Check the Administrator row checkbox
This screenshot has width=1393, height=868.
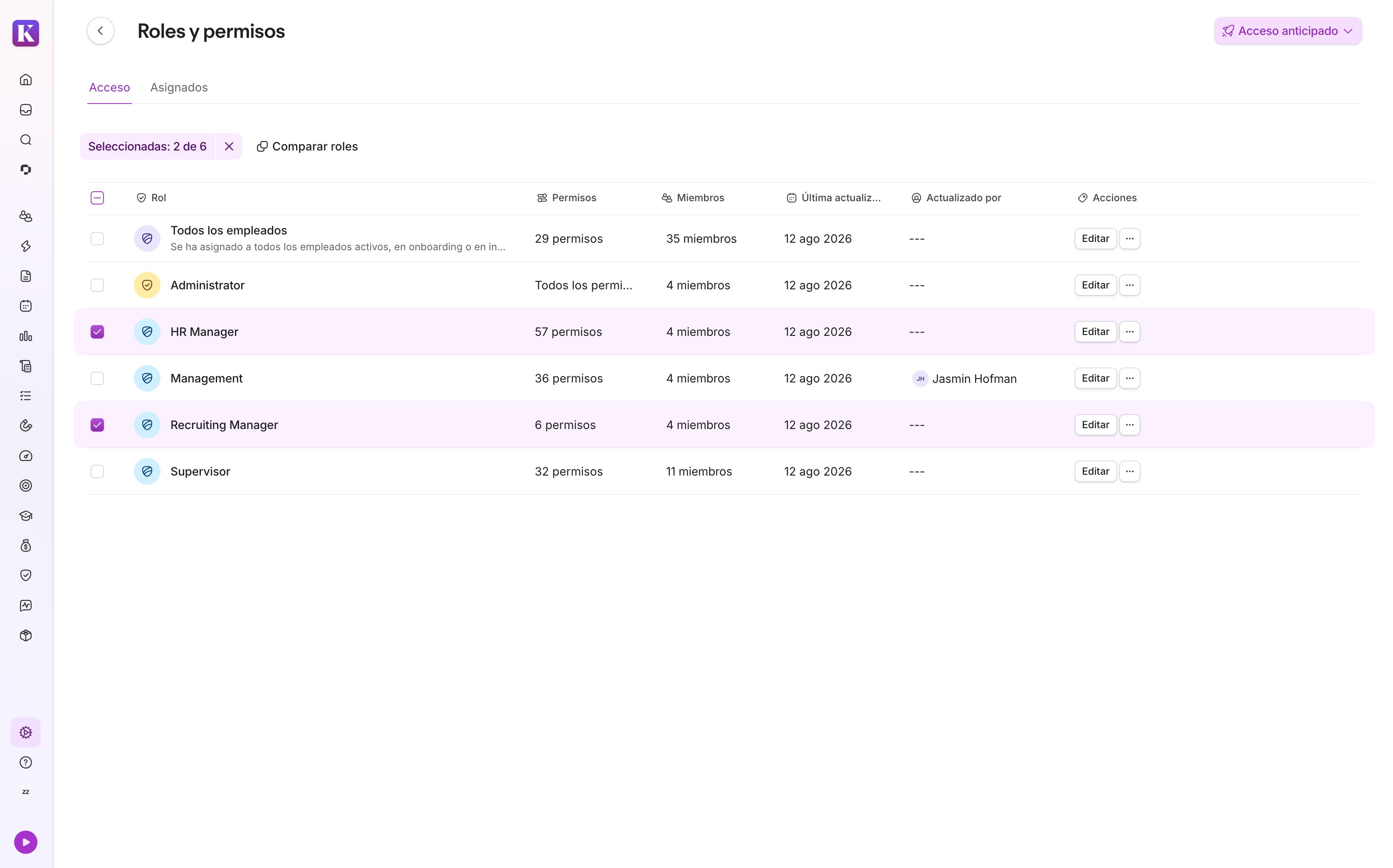tap(97, 285)
